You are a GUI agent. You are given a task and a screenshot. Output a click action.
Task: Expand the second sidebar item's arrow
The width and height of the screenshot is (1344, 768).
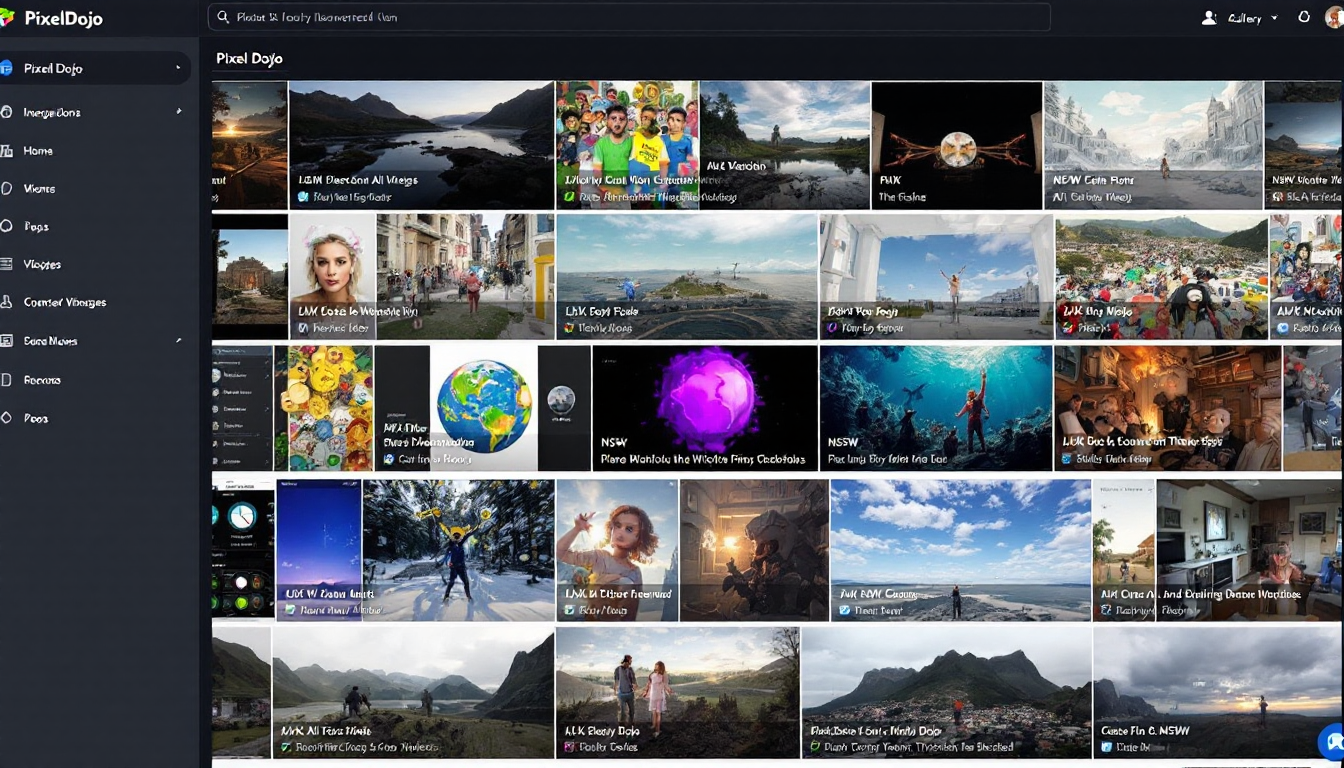[x=179, y=112]
